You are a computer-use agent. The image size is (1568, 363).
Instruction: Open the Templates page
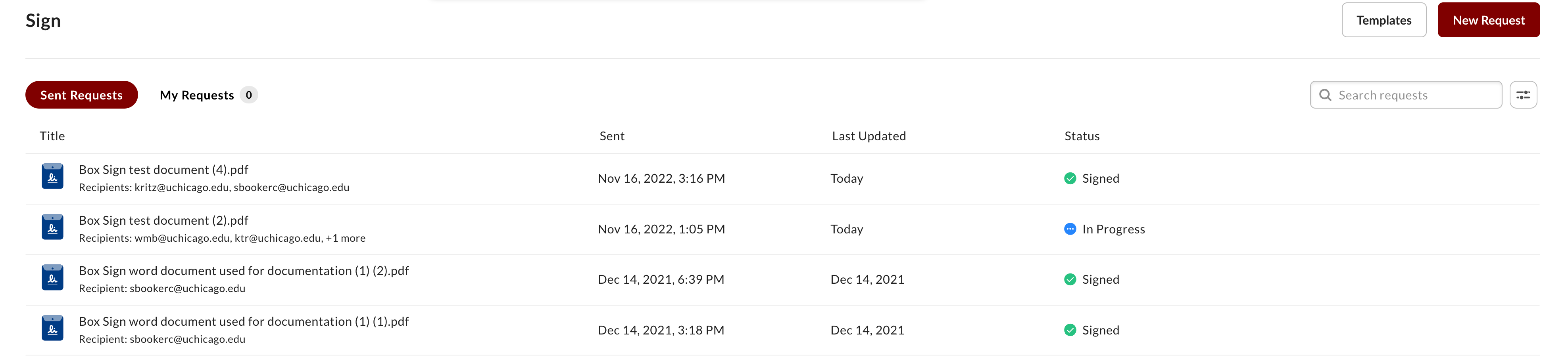pos(1384,19)
